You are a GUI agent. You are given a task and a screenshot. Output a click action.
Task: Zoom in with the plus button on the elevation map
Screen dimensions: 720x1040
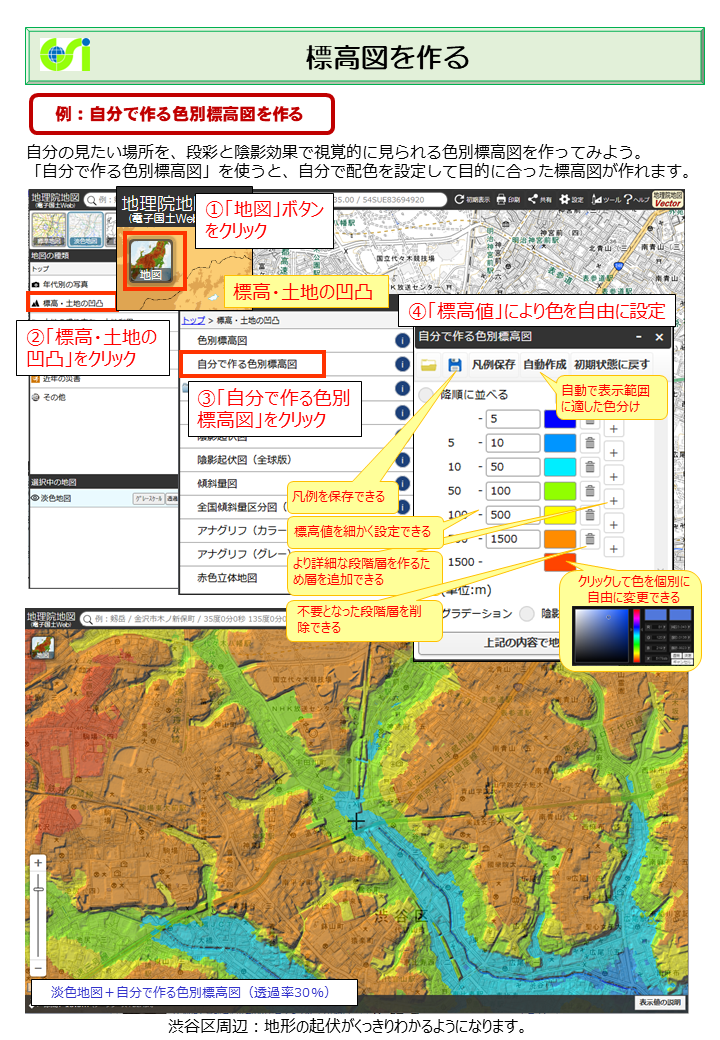click(38, 863)
